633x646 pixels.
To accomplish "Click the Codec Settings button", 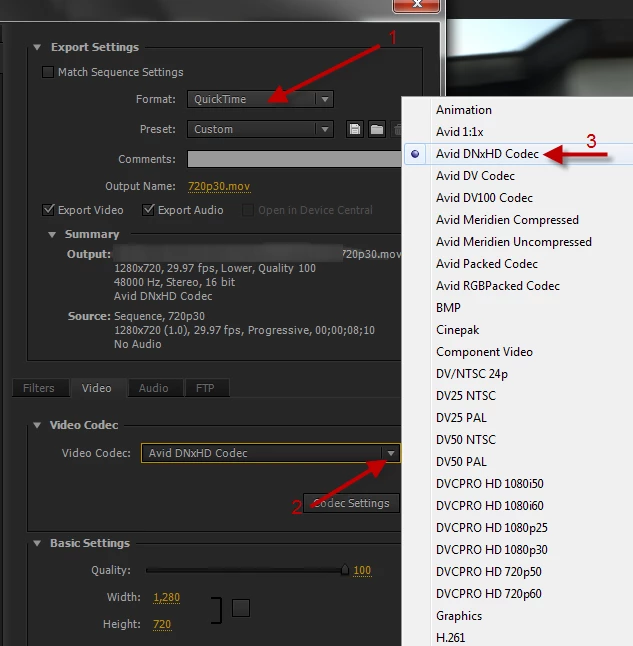I will click(351, 503).
